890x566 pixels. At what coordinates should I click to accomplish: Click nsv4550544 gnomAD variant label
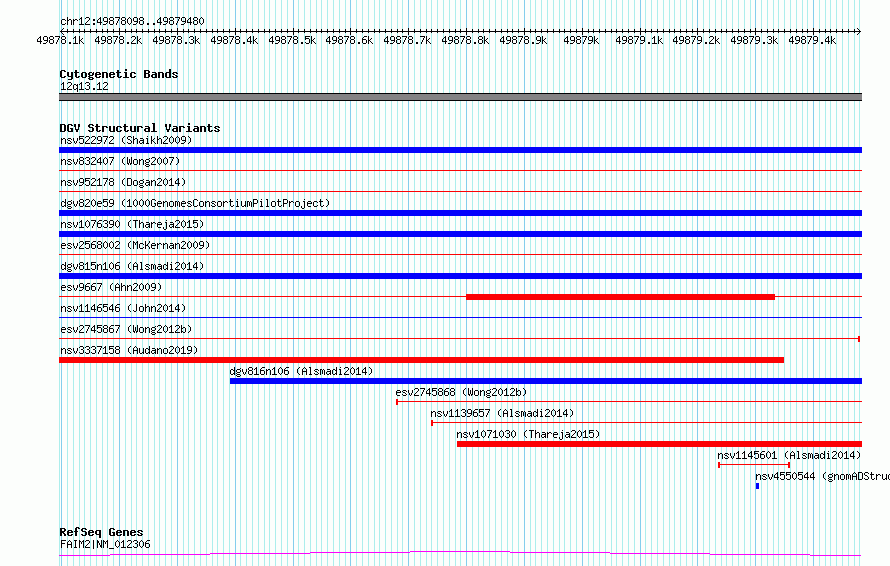tap(822, 476)
